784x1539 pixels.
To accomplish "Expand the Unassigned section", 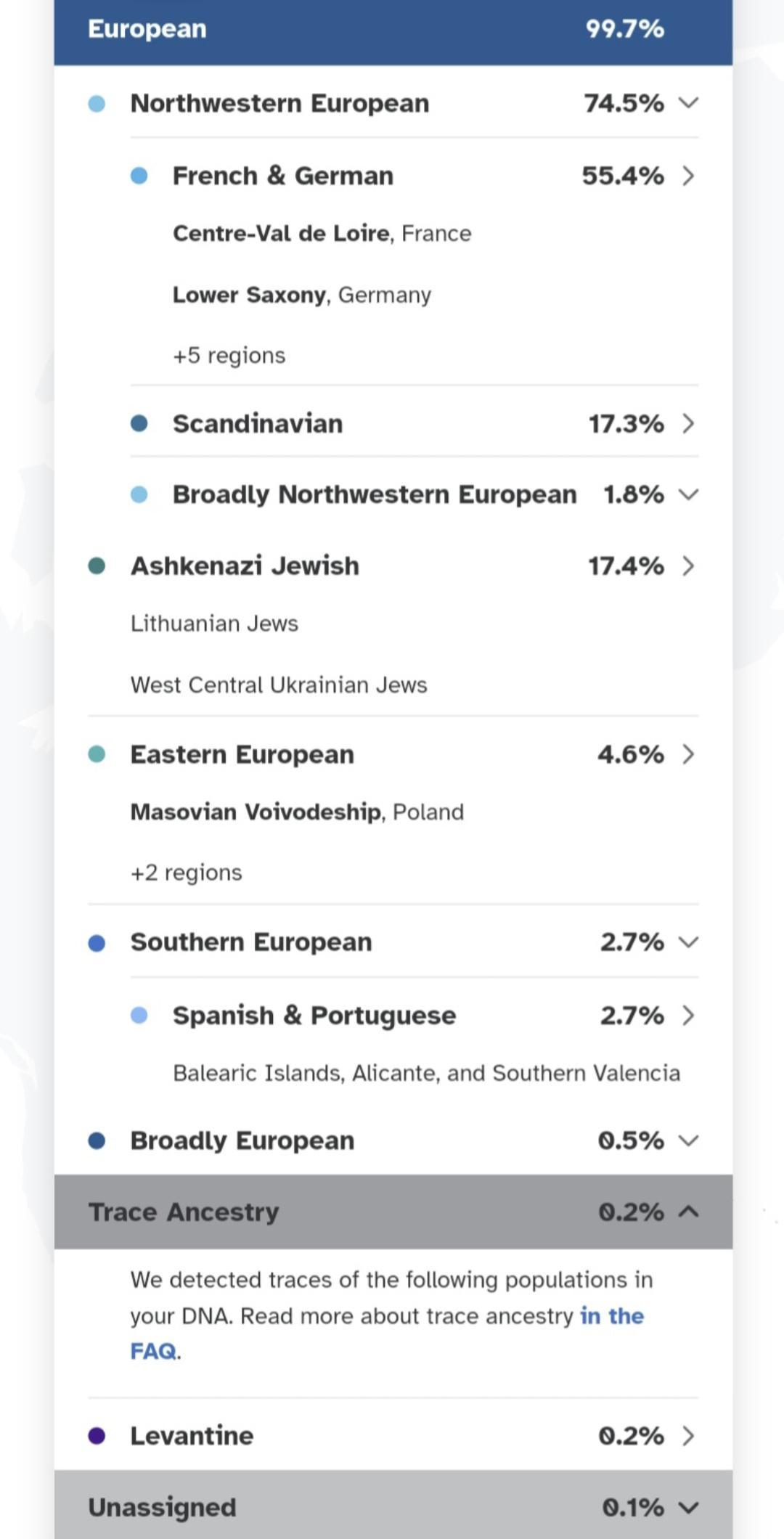I will 688,1508.
